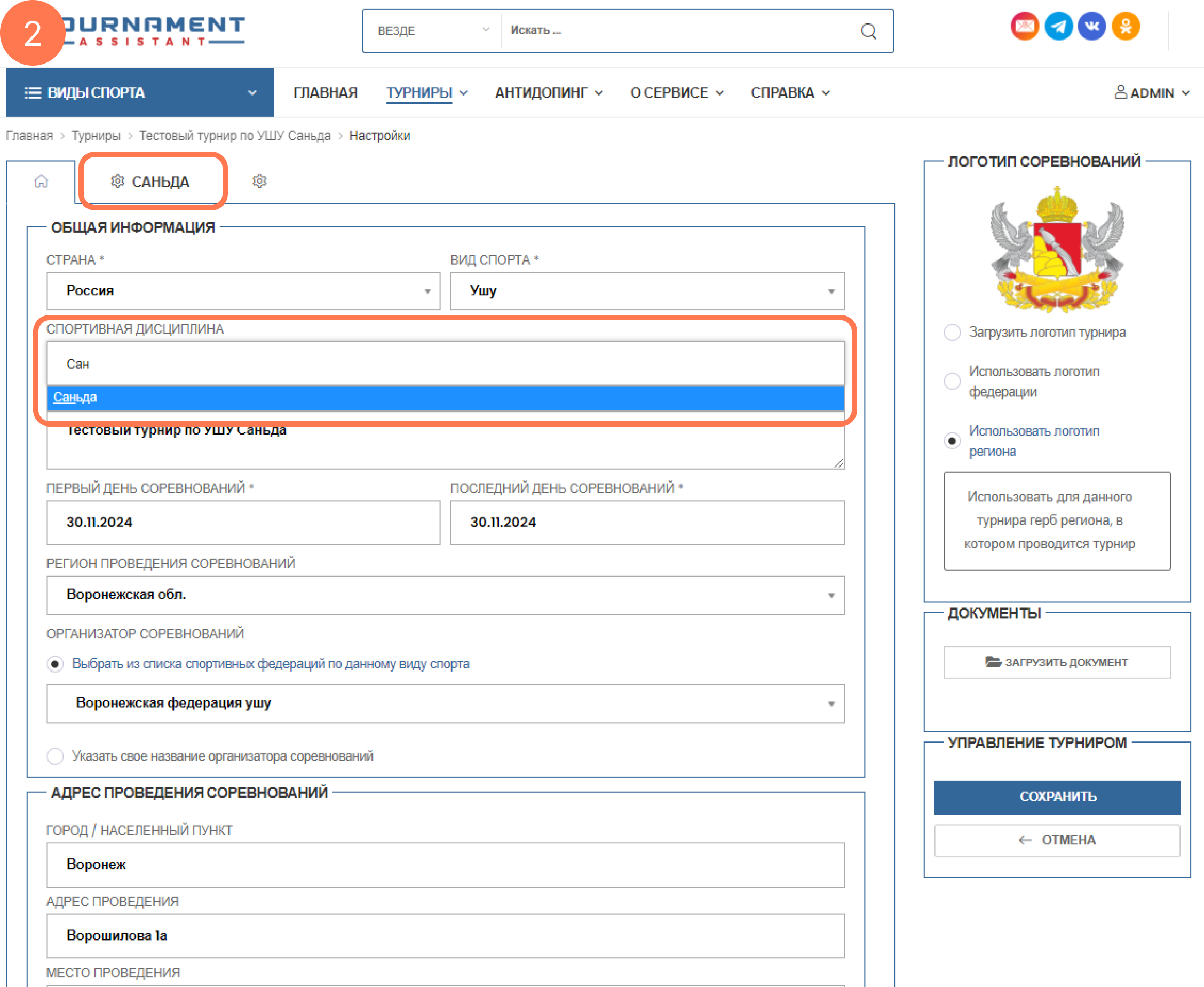This screenshot has height=987, width=1204.
Task: Open Тестовый турнир по УШУ Саньда breadcrumb
Action: (235, 136)
